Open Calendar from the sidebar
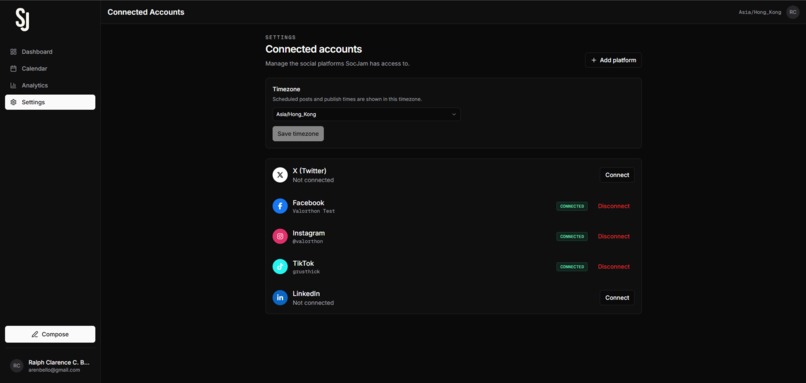 click(x=50, y=68)
